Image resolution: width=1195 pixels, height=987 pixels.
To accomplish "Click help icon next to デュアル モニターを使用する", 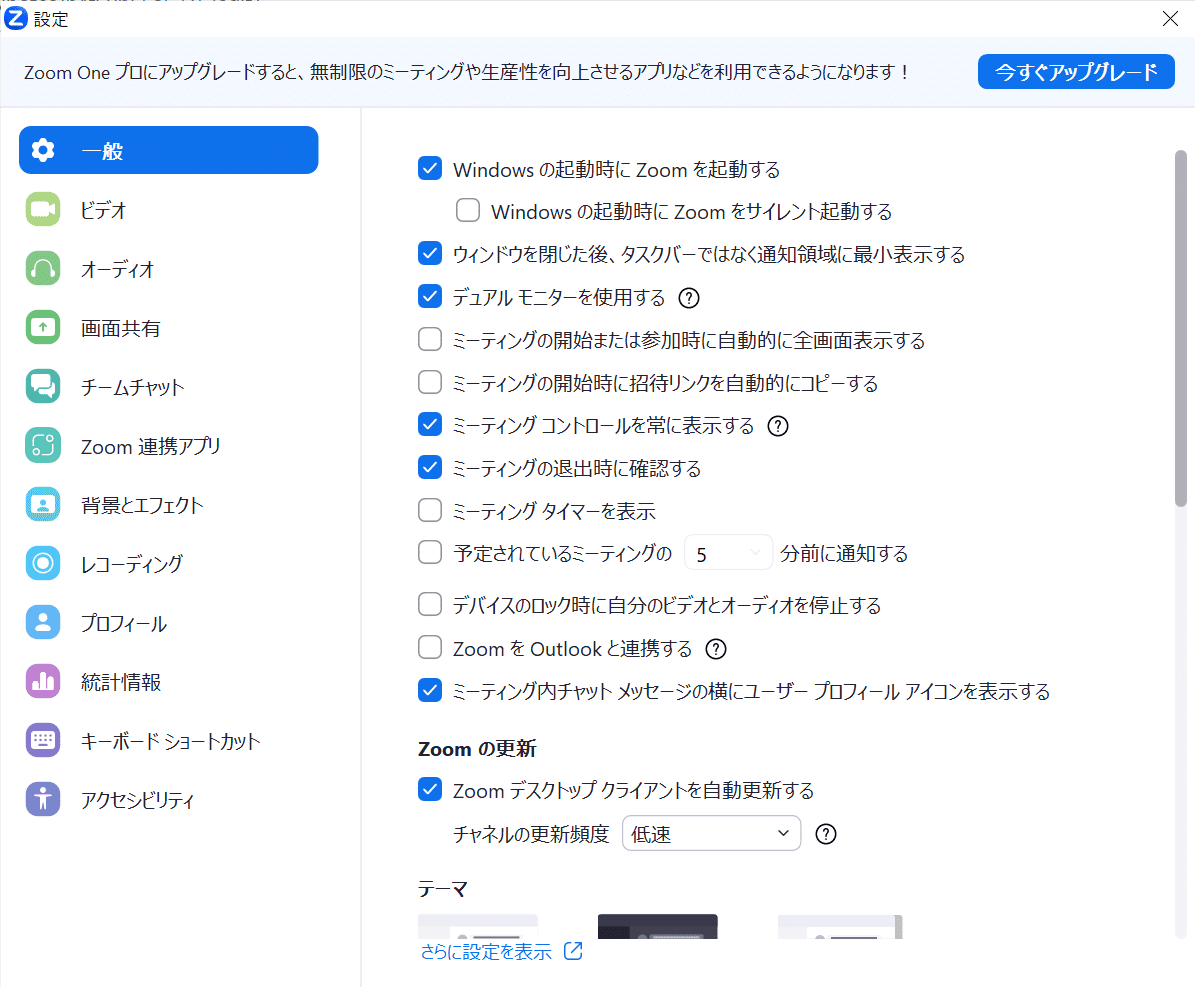I will [x=688, y=298].
